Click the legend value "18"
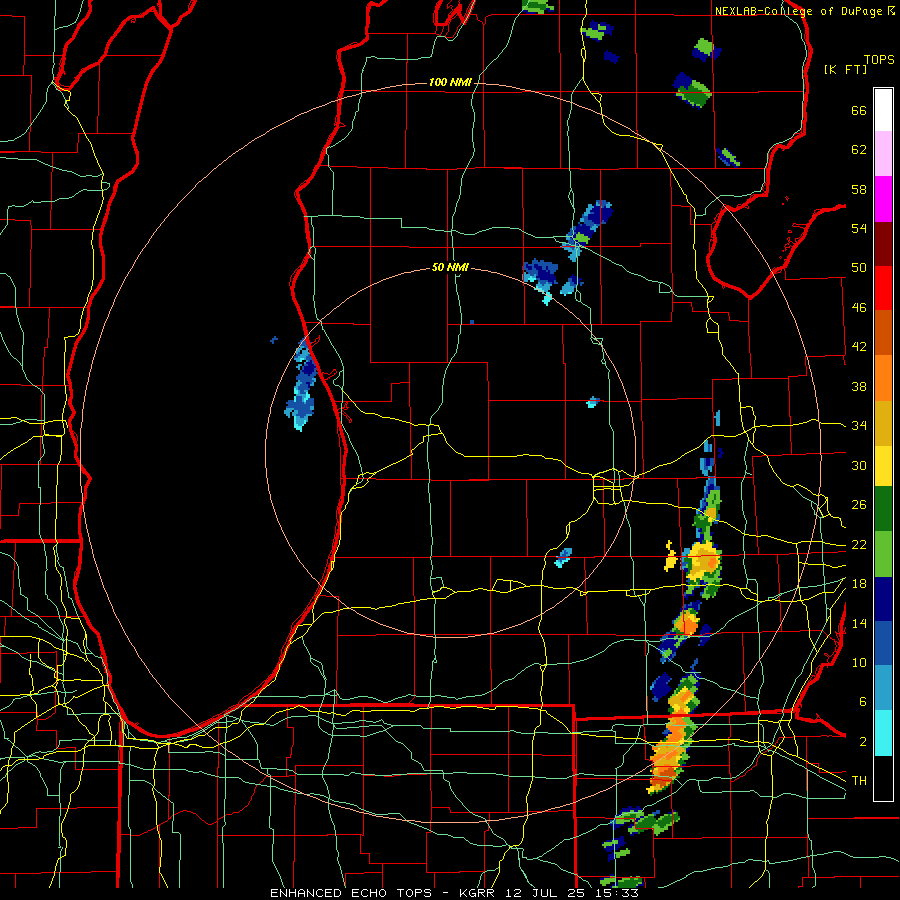 859,584
